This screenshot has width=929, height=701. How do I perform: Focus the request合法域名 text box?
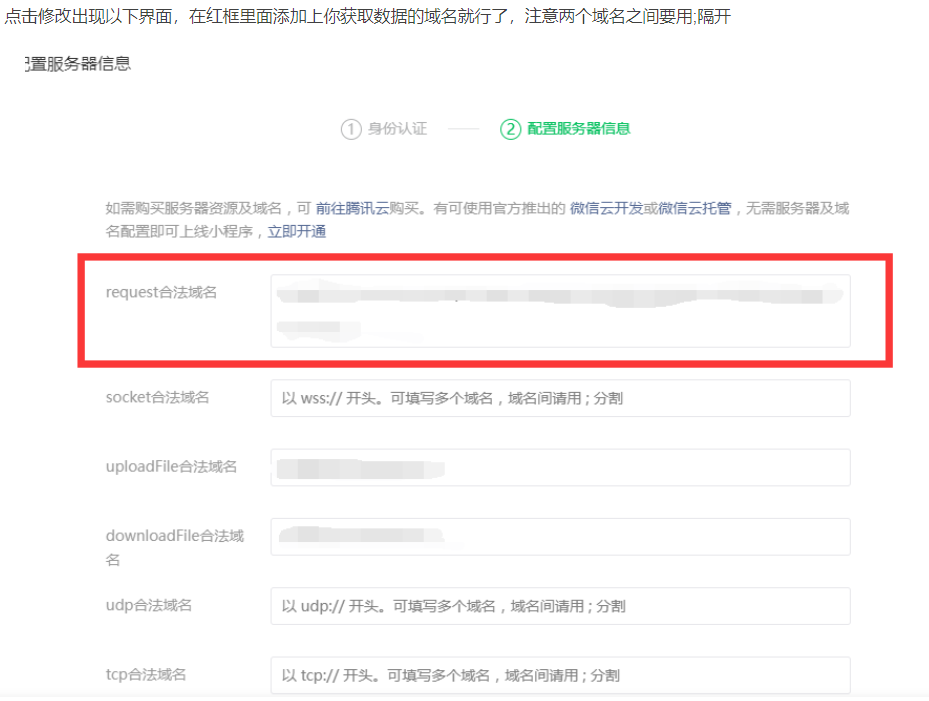(560, 311)
